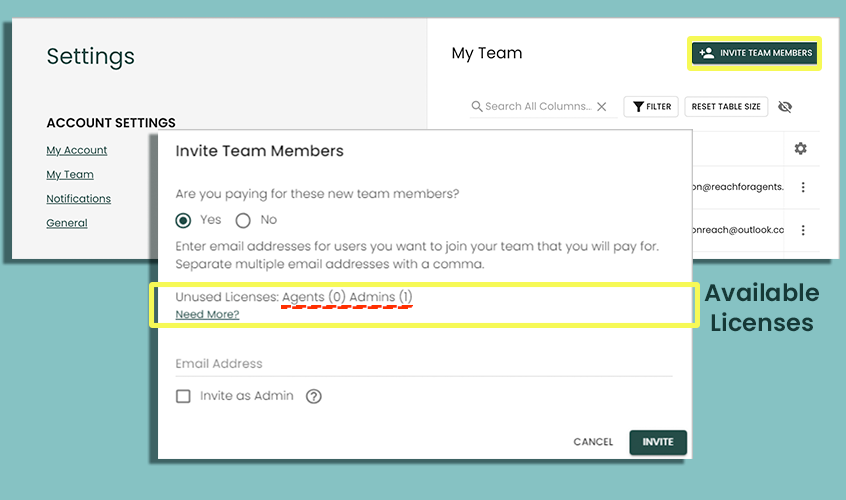This screenshot has height=500, width=846.
Task: Open My Account settings
Action: click(76, 150)
